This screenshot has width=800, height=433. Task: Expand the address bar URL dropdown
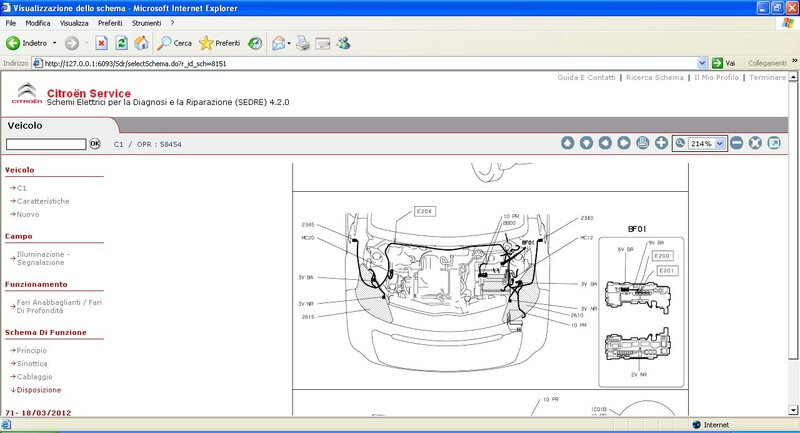pyautogui.click(x=703, y=62)
